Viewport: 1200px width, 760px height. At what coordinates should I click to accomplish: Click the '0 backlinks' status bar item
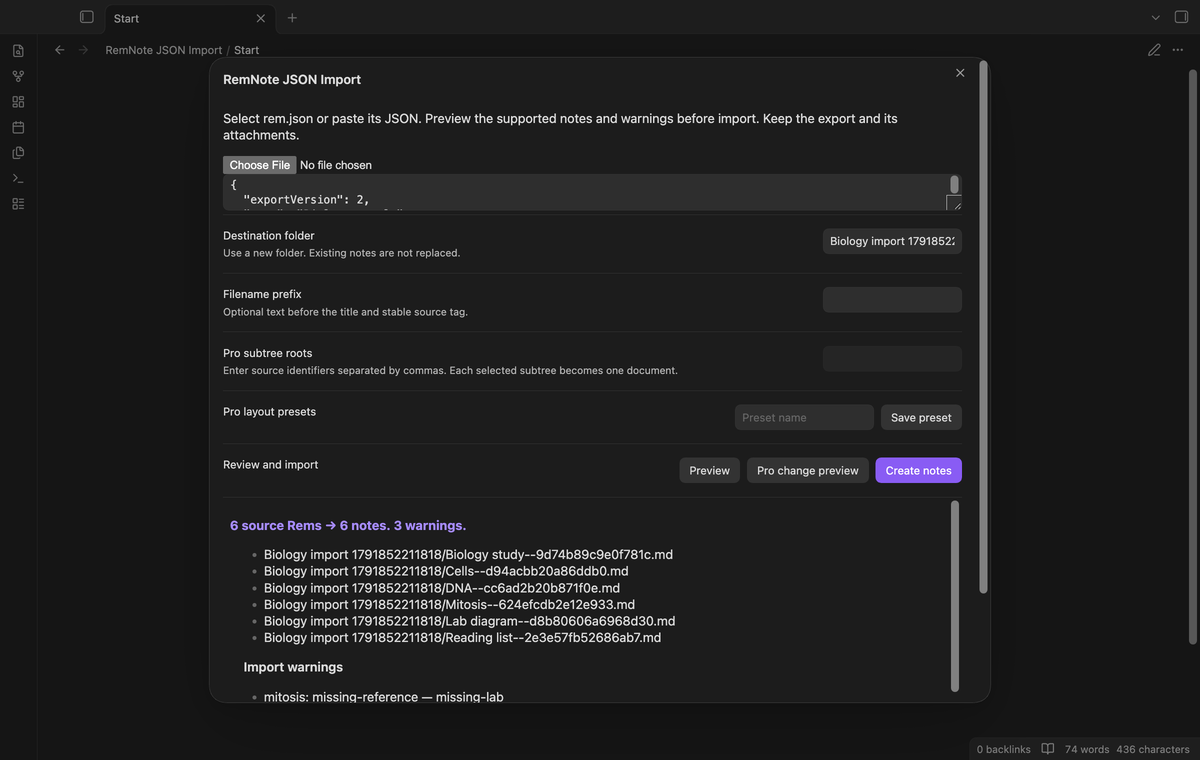(1004, 749)
